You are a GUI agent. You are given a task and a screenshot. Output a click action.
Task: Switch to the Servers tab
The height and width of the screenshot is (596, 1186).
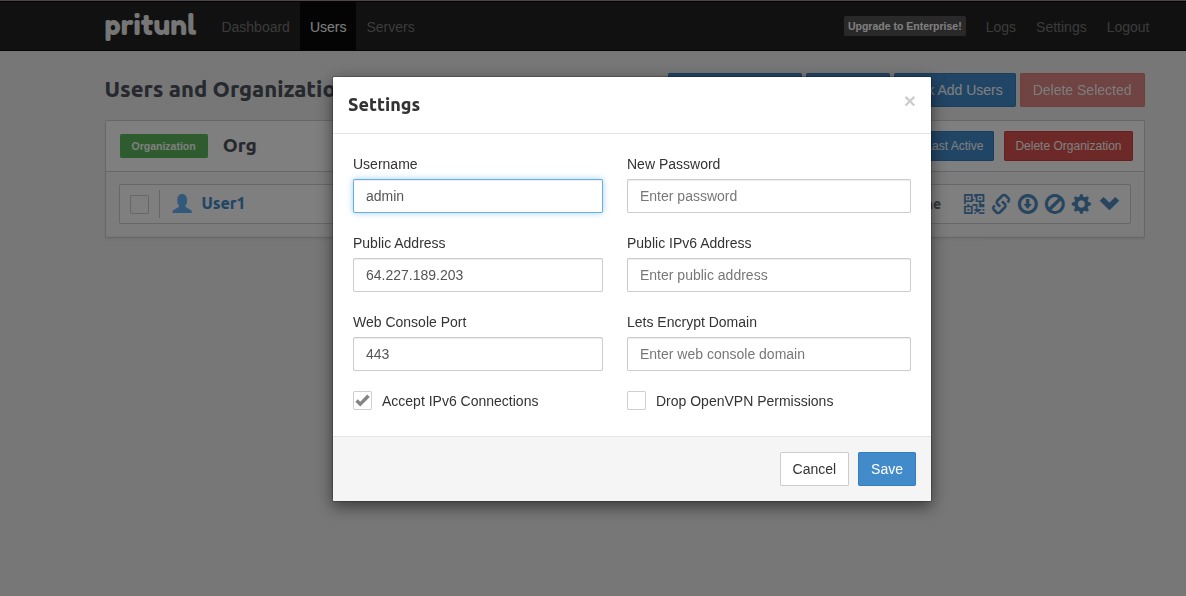(390, 27)
